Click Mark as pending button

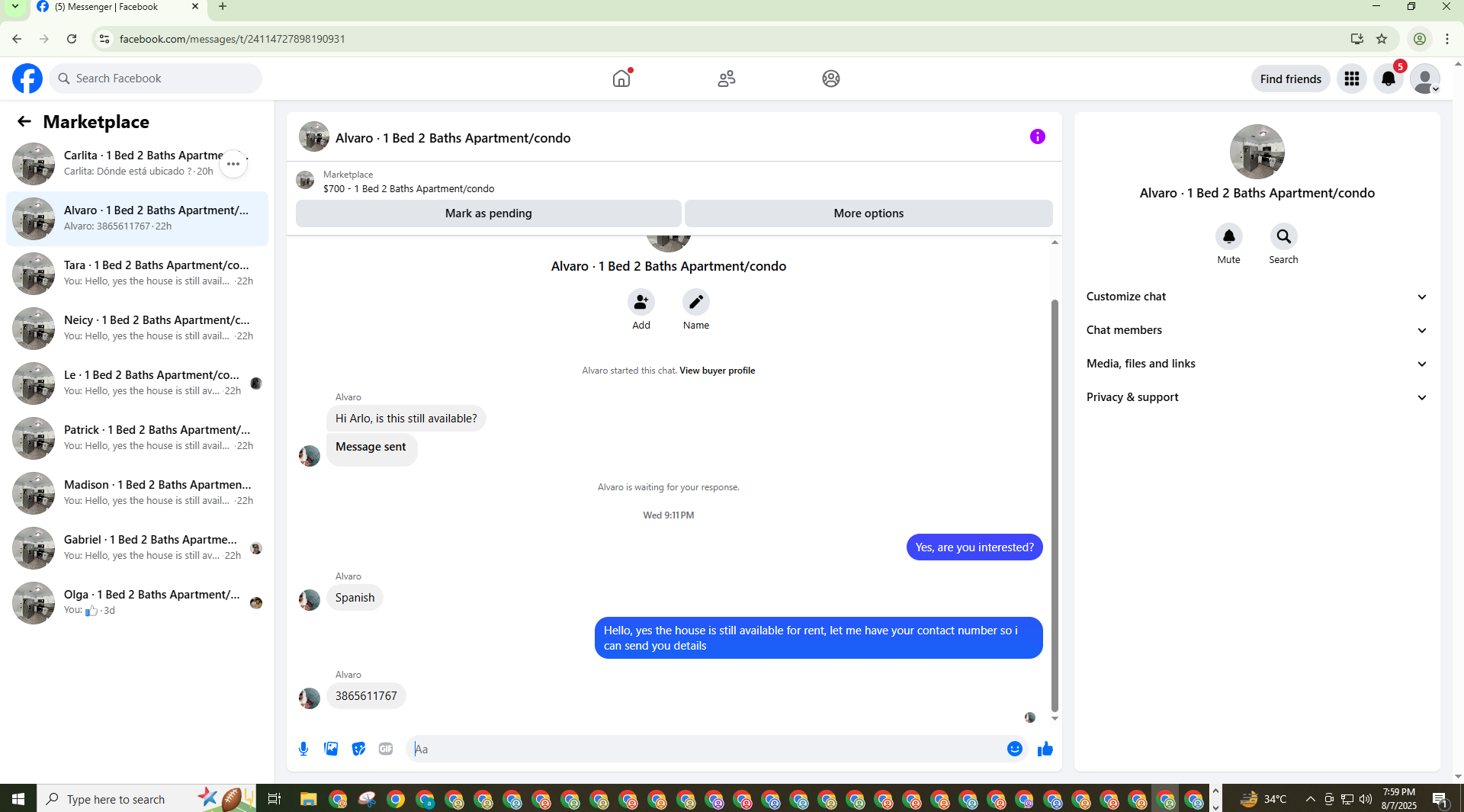click(489, 213)
